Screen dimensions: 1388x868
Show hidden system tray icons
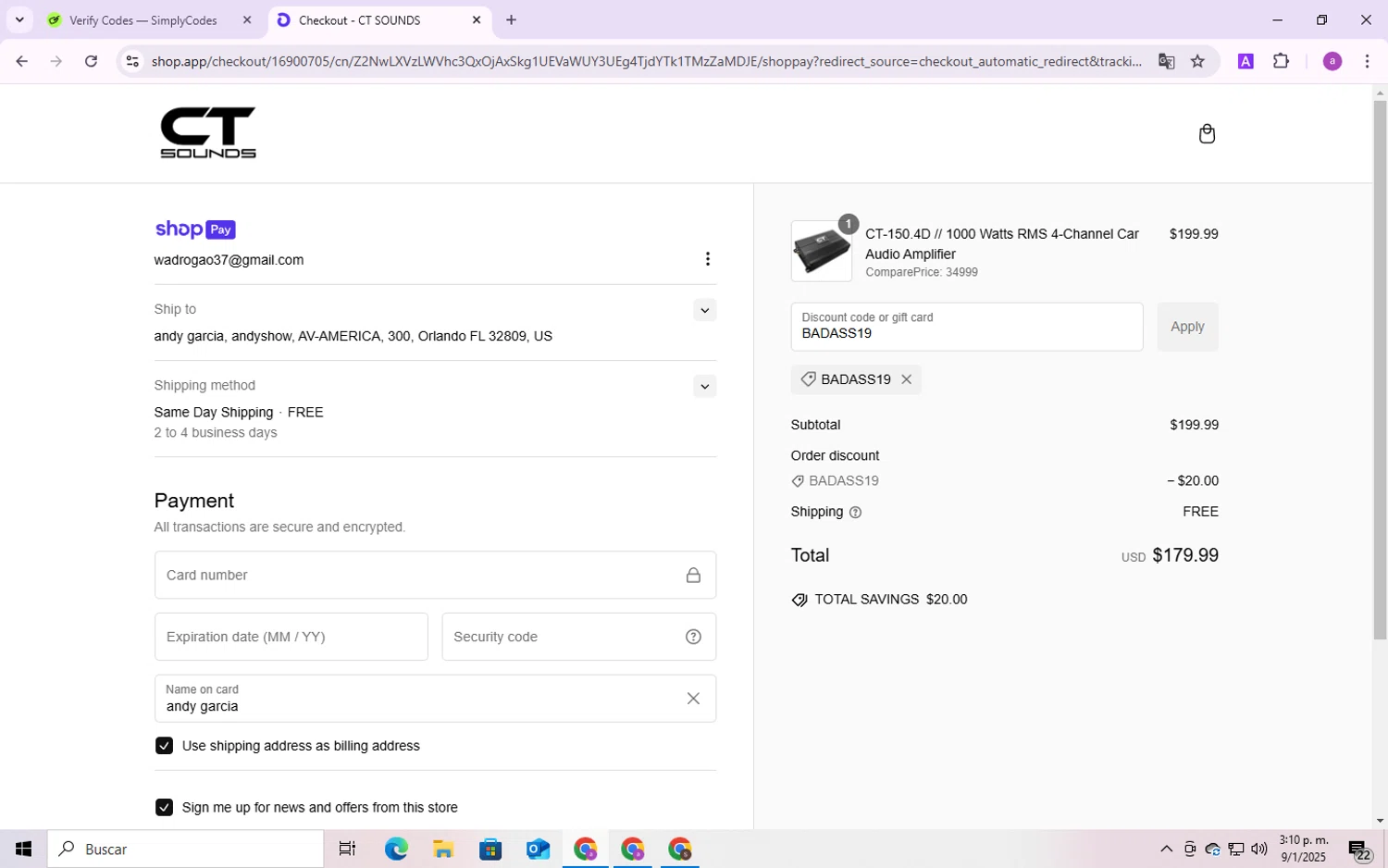[1166, 849]
